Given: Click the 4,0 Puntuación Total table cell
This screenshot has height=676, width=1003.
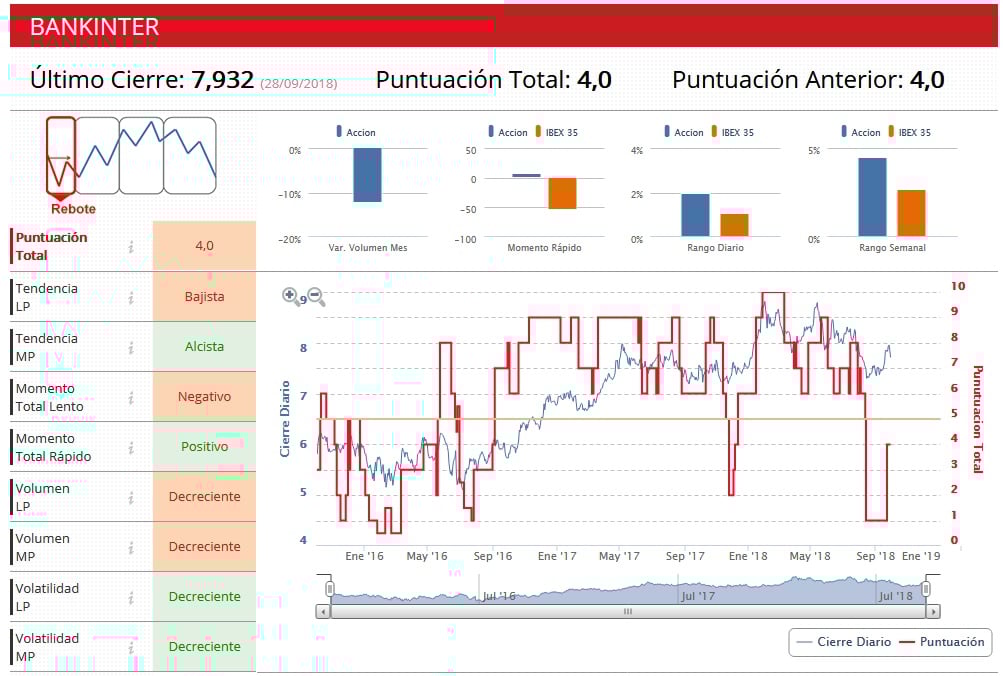Looking at the screenshot, I should [x=205, y=246].
